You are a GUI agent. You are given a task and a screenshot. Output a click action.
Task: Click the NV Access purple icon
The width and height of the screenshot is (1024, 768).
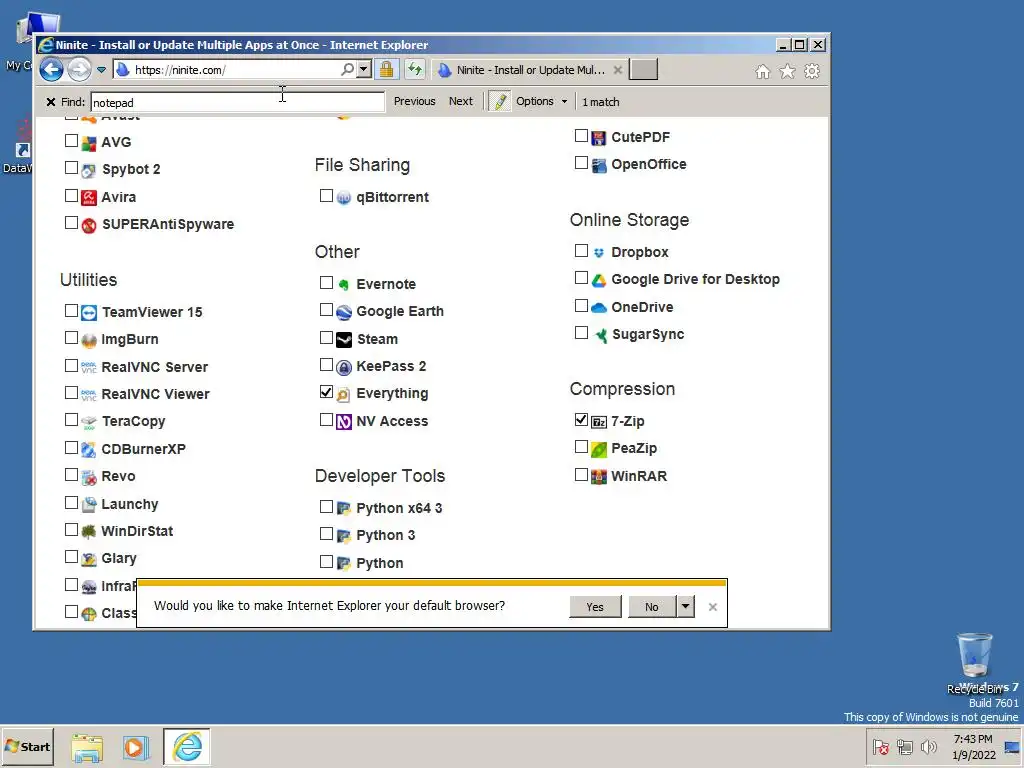tap(344, 422)
